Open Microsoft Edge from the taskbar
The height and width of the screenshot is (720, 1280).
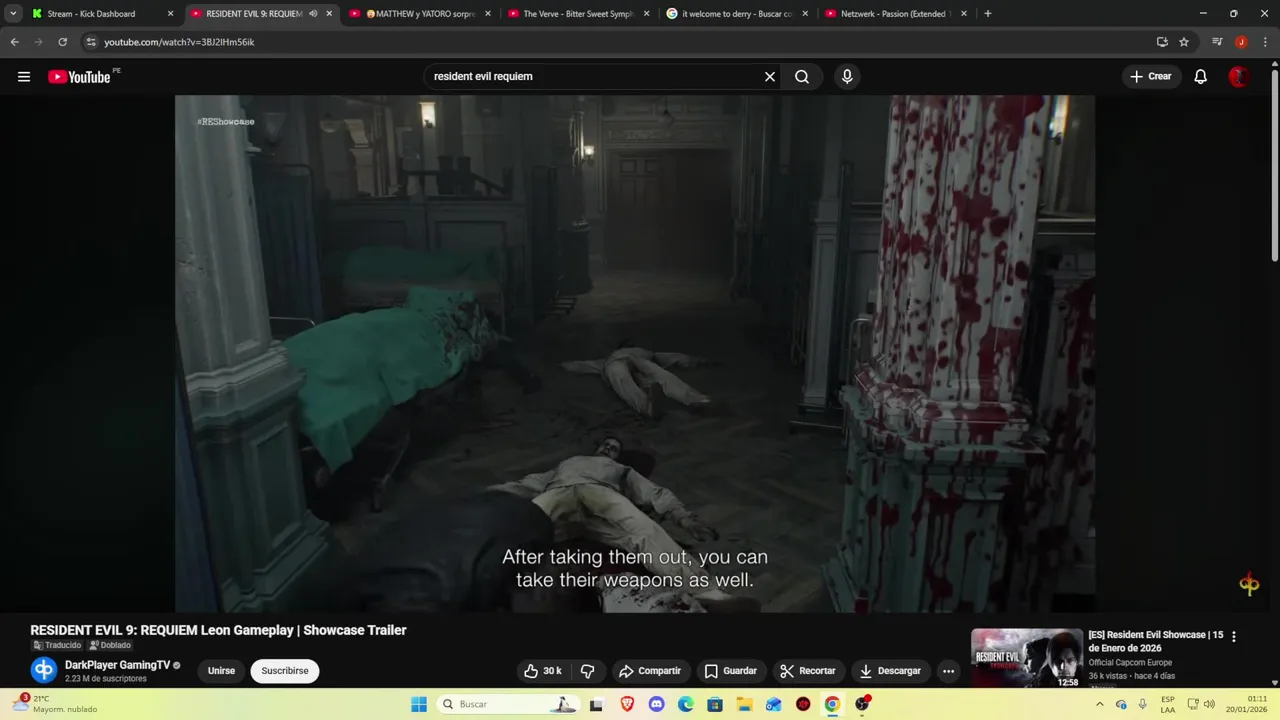[x=685, y=704]
